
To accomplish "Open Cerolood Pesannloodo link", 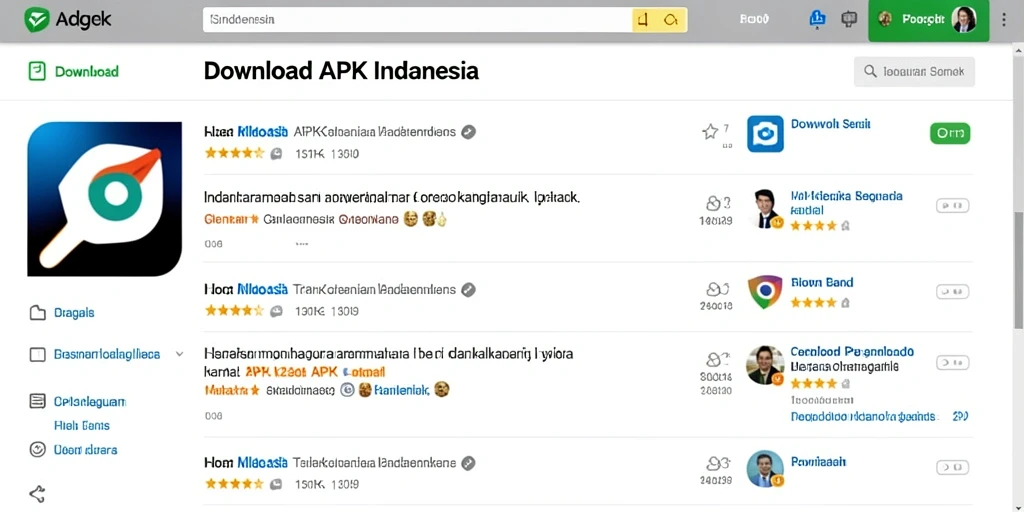I will [x=852, y=351].
